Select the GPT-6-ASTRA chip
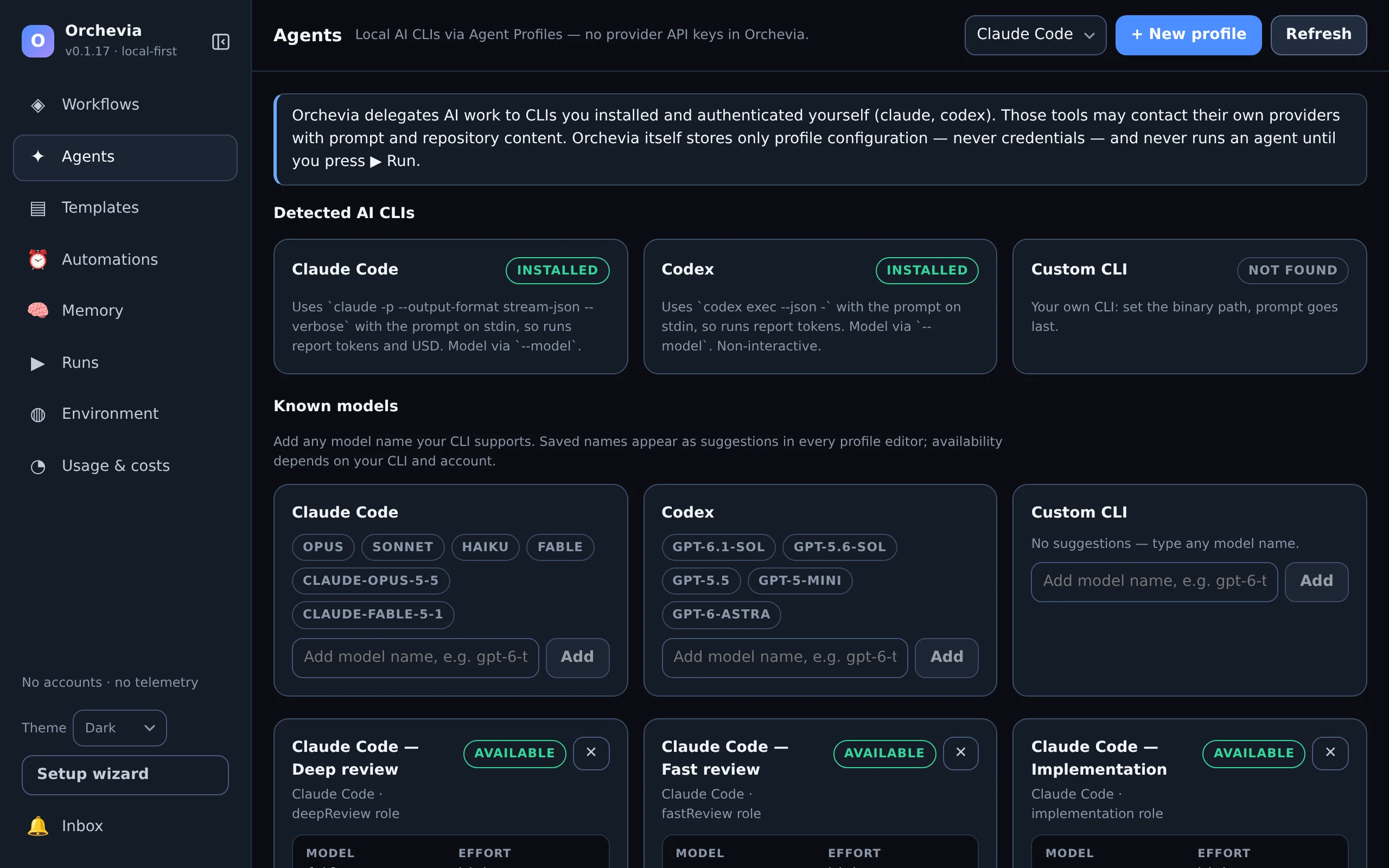The image size is (1389, 868). (722, 615)
